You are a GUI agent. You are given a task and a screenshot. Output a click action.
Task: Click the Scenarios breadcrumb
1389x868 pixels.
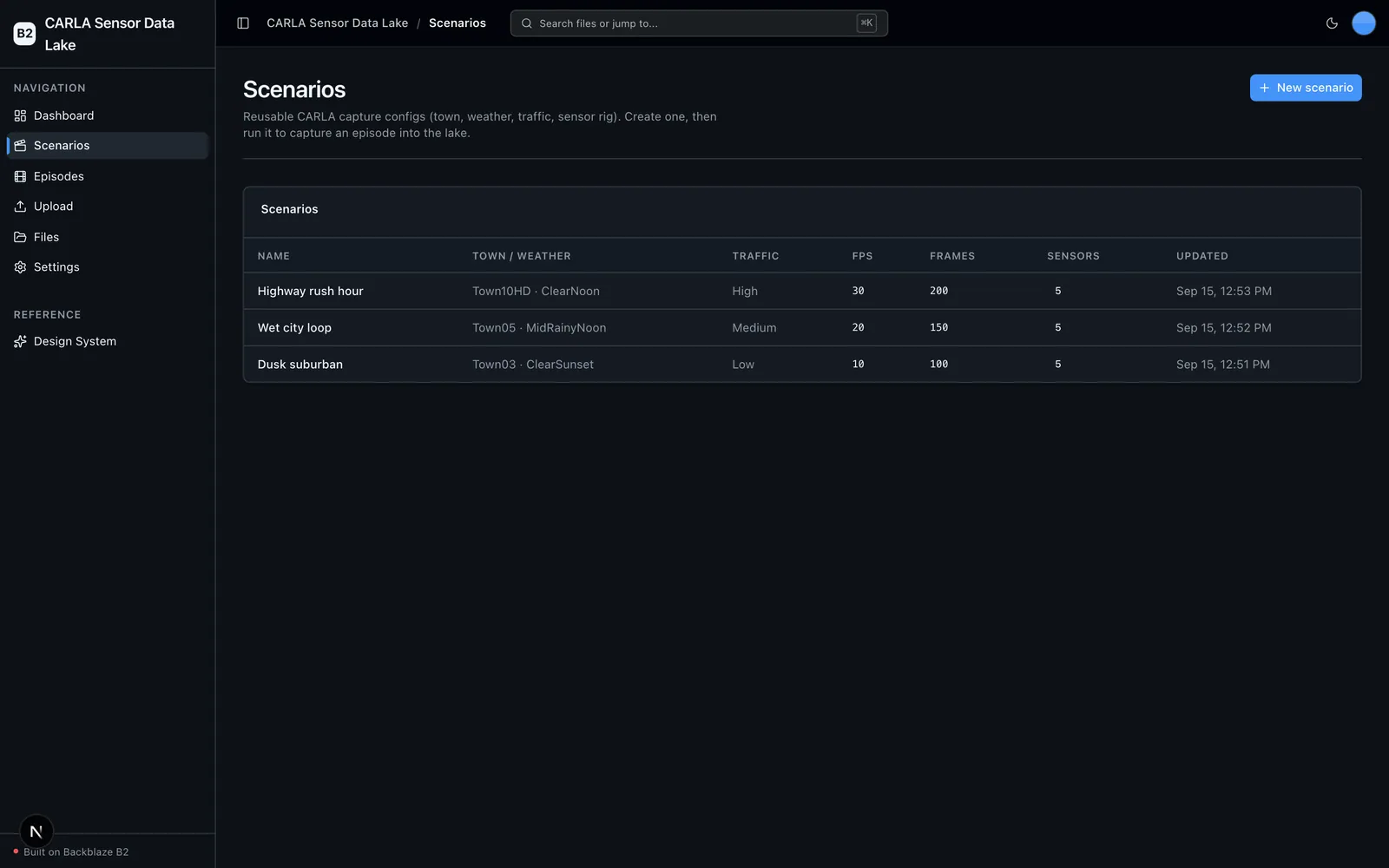point(458,23)
